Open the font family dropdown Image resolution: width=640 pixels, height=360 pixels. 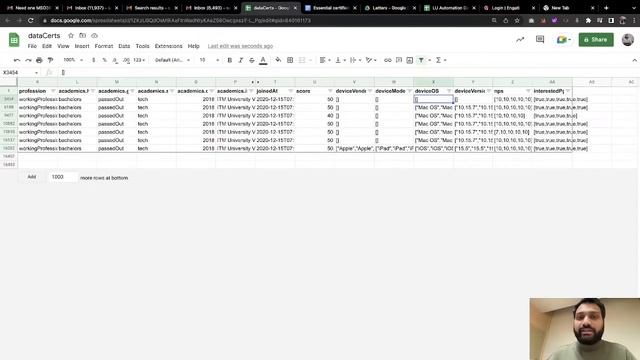[x=172, y=60]
